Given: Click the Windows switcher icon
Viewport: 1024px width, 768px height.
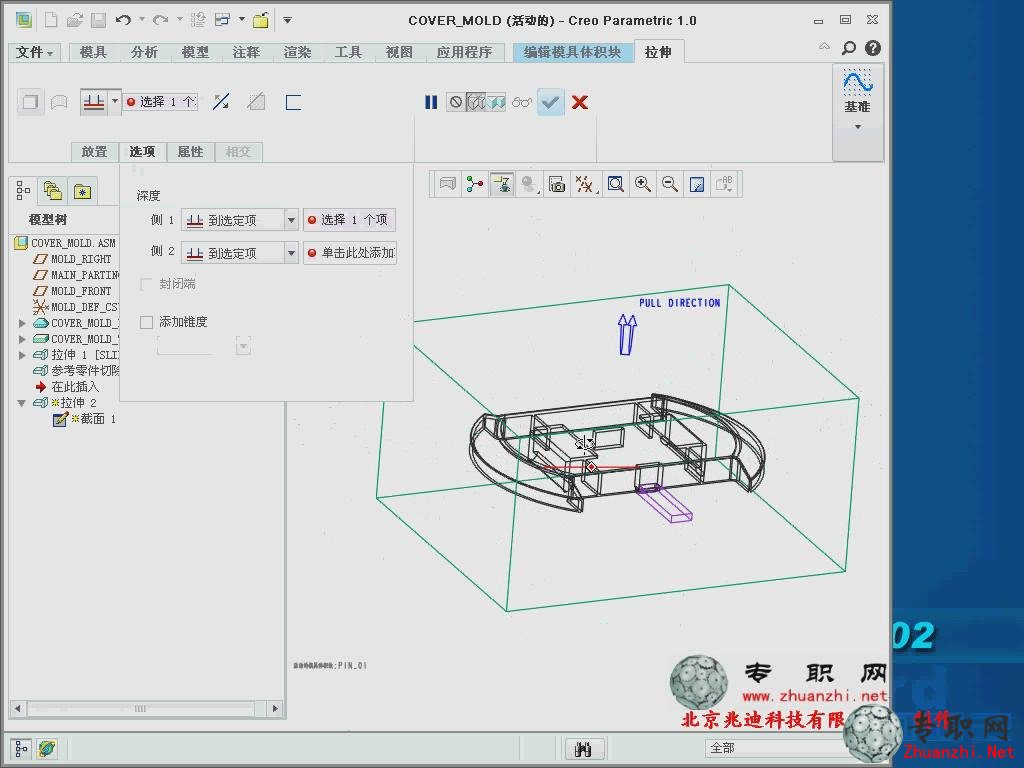Looking at the screenshot, I should [223, 20].
